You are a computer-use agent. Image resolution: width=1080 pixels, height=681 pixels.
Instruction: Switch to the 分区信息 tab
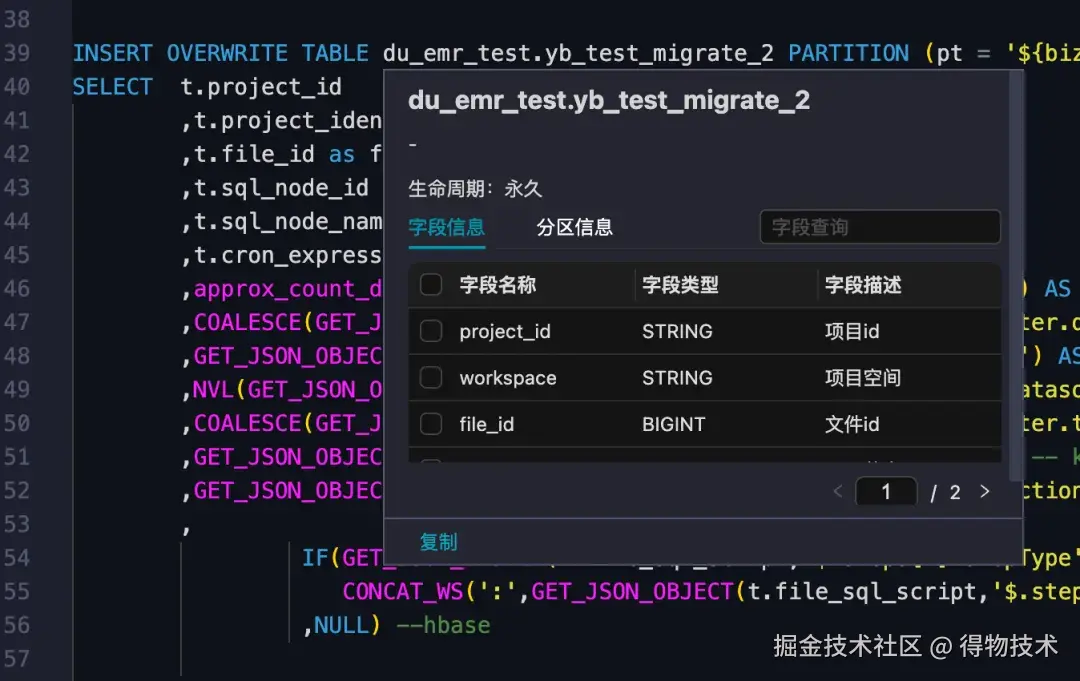(x=576, y=227)
